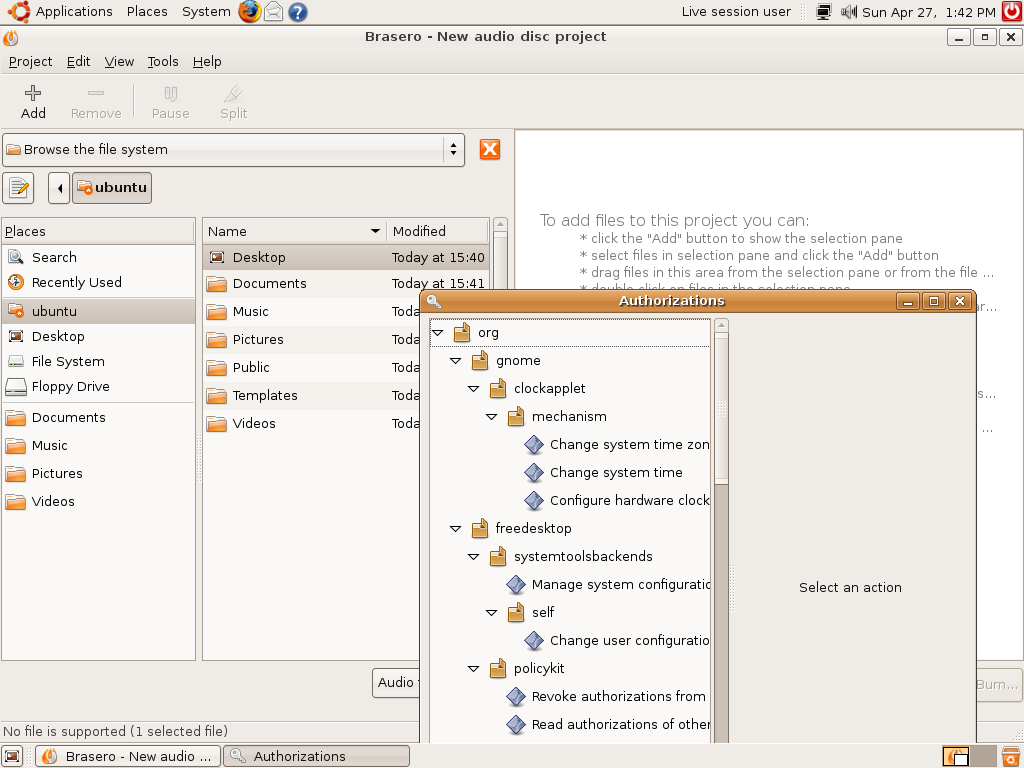Switch to Authorizations in the taskbar
Screen dimensions: 1024x768
(x=316, y=756)
